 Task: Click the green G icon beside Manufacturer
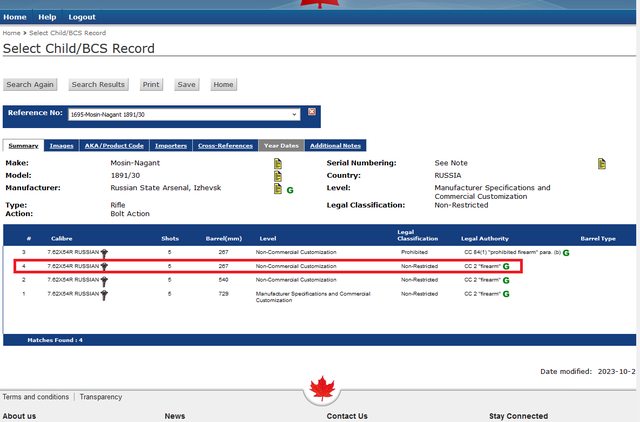290,189
